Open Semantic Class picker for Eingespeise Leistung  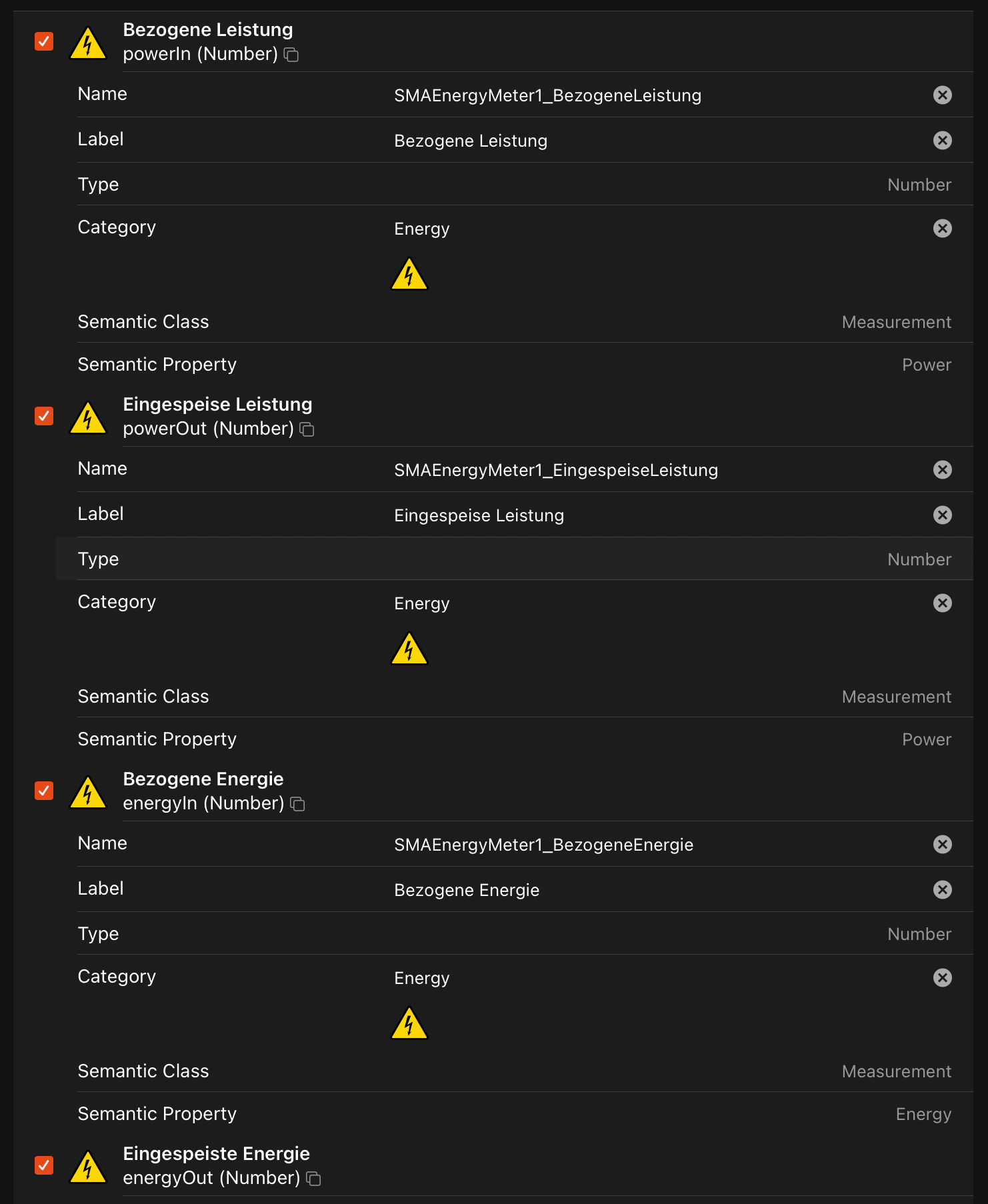tap(896, 697)
